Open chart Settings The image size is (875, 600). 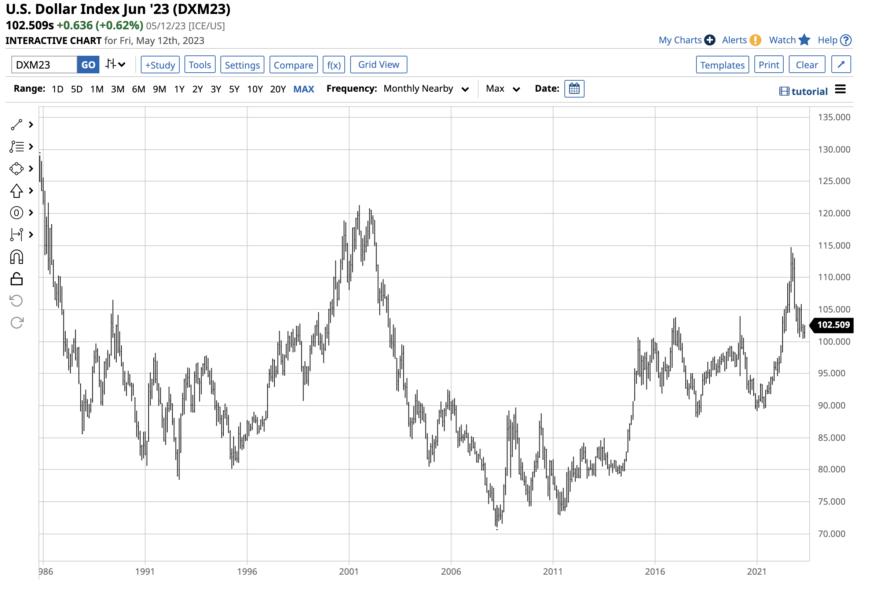242,65
